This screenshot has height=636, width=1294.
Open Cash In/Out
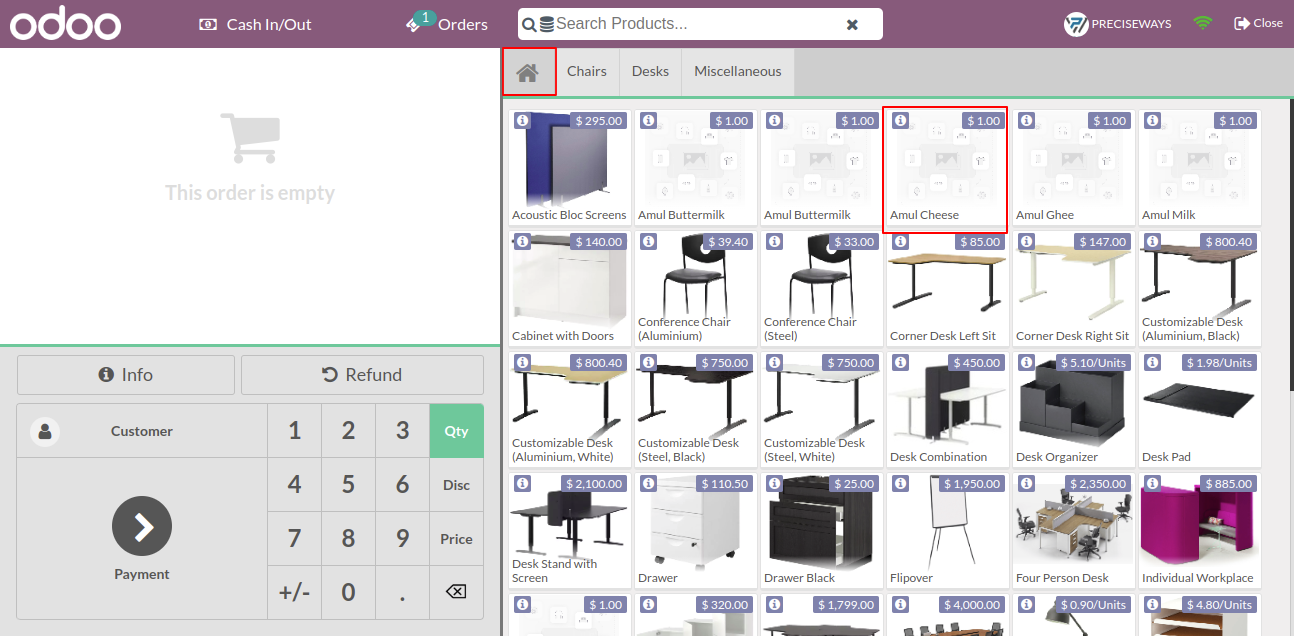pyautogui.click(x=255, y=24)
